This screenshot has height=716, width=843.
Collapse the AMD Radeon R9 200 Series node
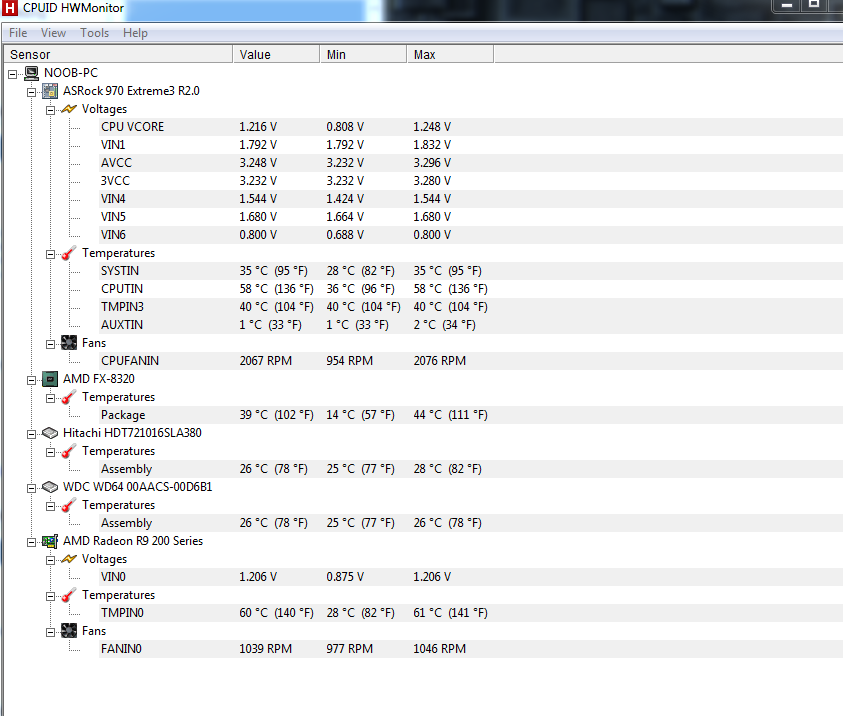tap(32, 542)
